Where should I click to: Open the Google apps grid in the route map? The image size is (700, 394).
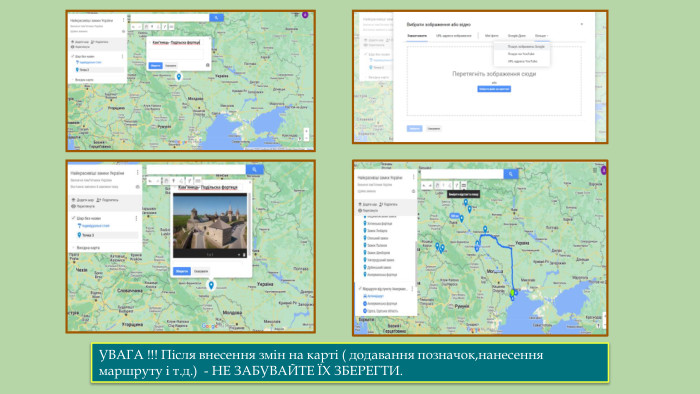[x=595, y=170]
